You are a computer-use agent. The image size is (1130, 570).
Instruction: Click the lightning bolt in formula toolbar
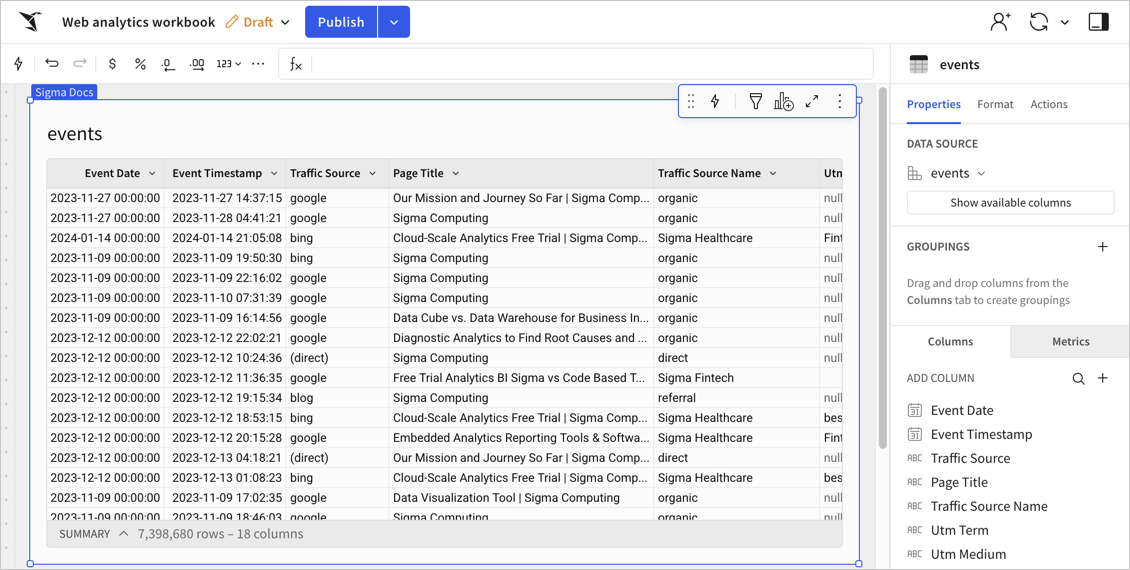pyautogui.click(x=19, y=63)
